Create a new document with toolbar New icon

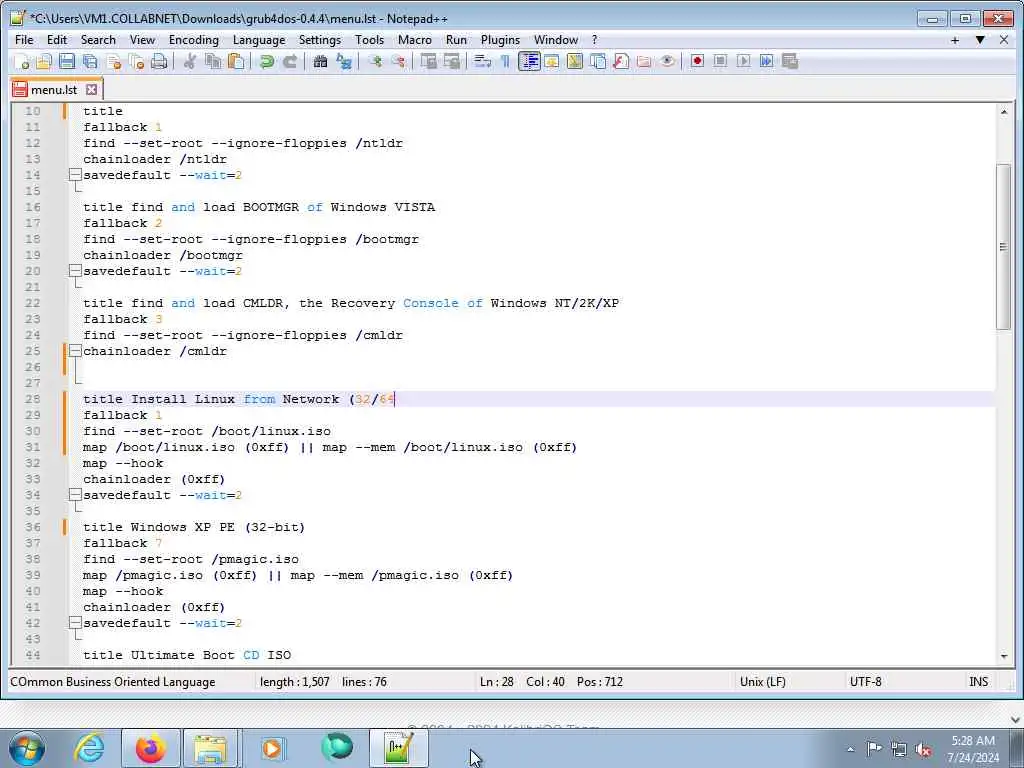coord(22,61)
